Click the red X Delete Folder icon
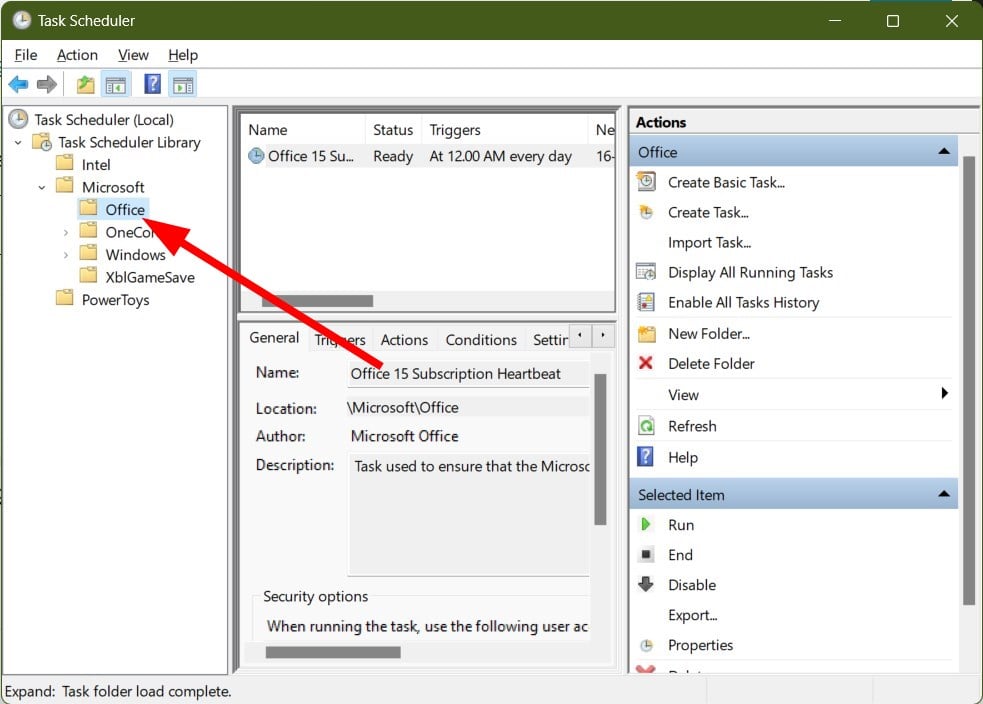Image resolution: width=983 pixels, height=704 pixels. (646, 363)
